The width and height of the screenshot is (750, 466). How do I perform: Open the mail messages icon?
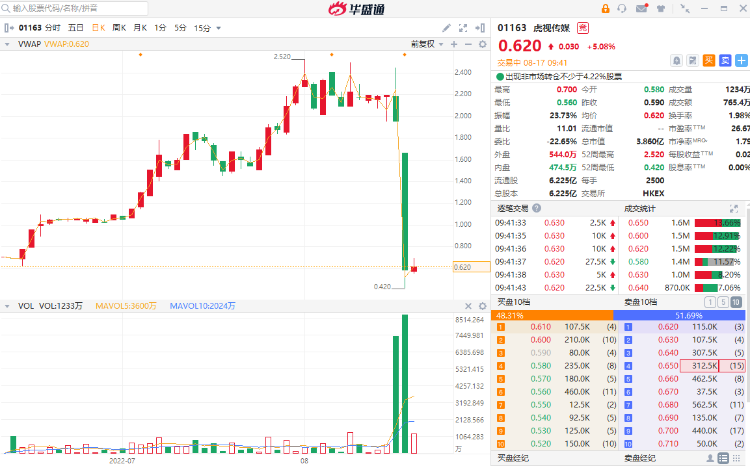[641, 8]
